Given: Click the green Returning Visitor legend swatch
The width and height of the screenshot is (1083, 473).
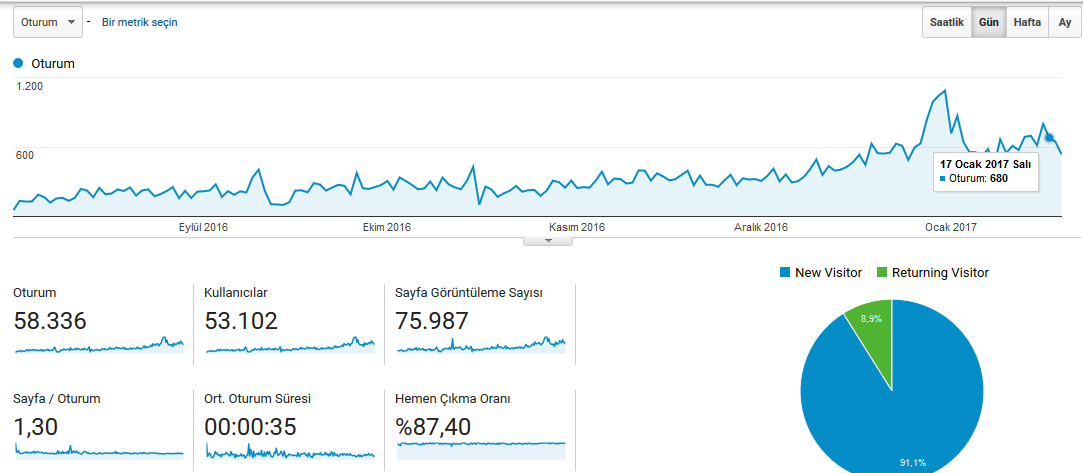Looking at the screenshot, I should pyautogui.click(x=881, y=273).
